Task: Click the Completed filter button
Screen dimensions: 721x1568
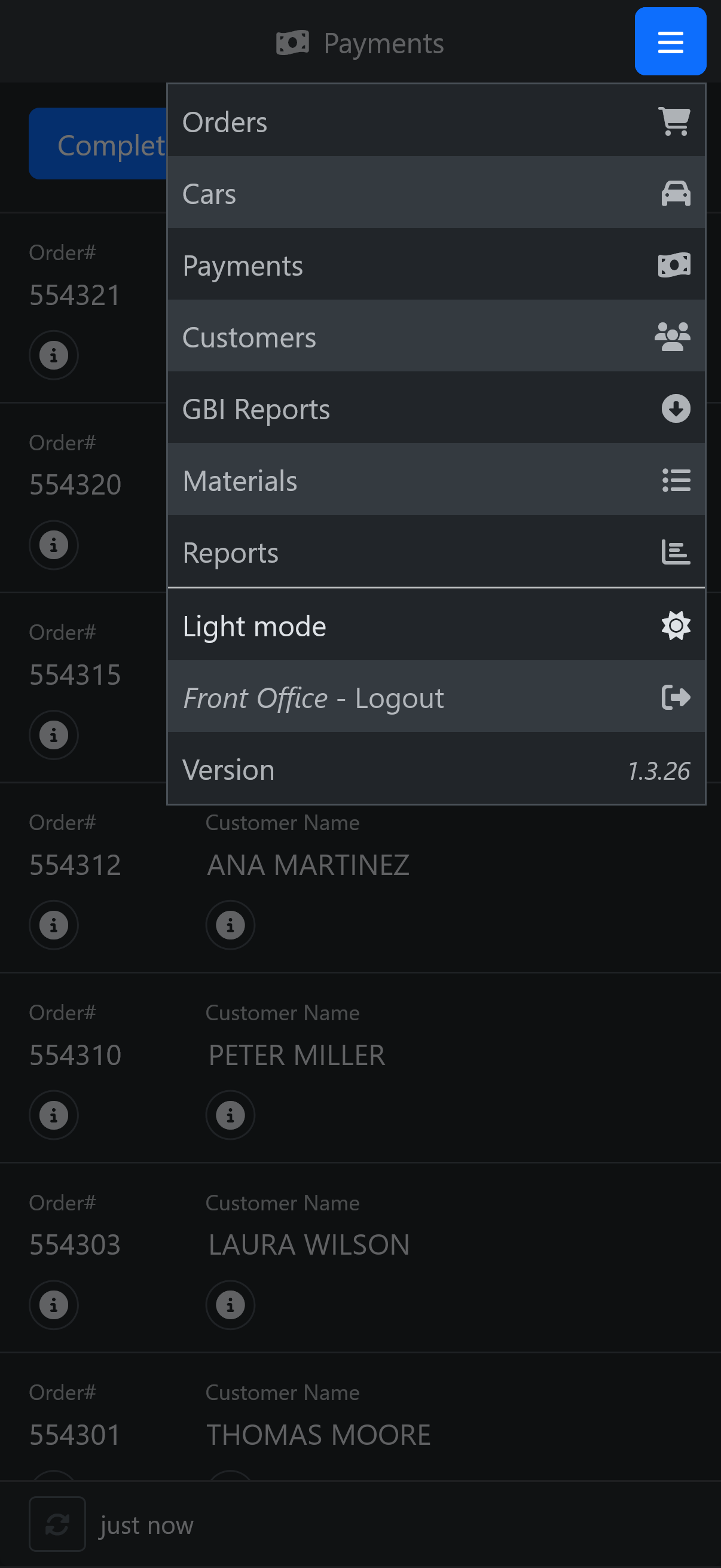Action: click(97, 144)
